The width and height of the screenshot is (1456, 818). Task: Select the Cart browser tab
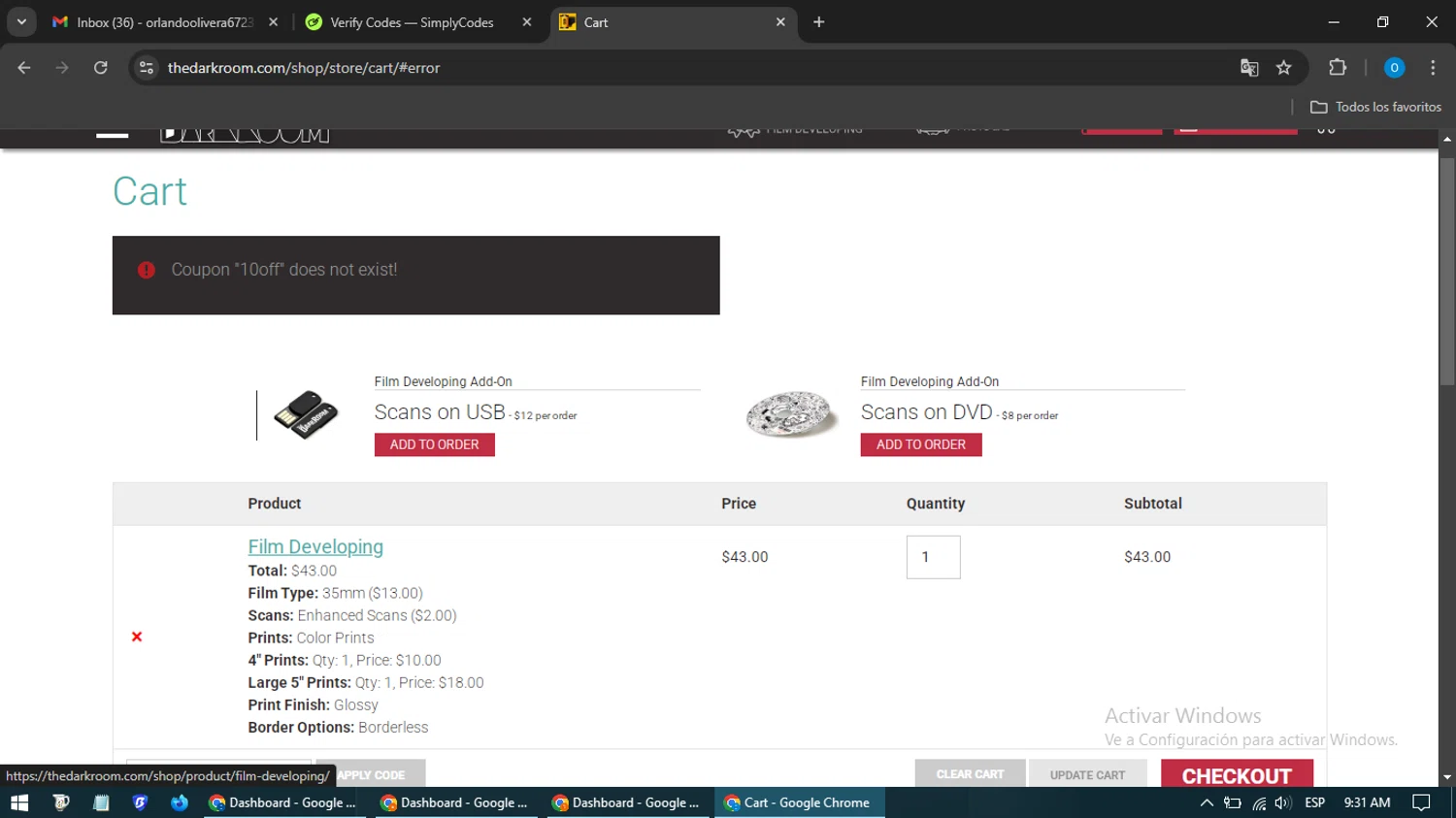point(674,22)
